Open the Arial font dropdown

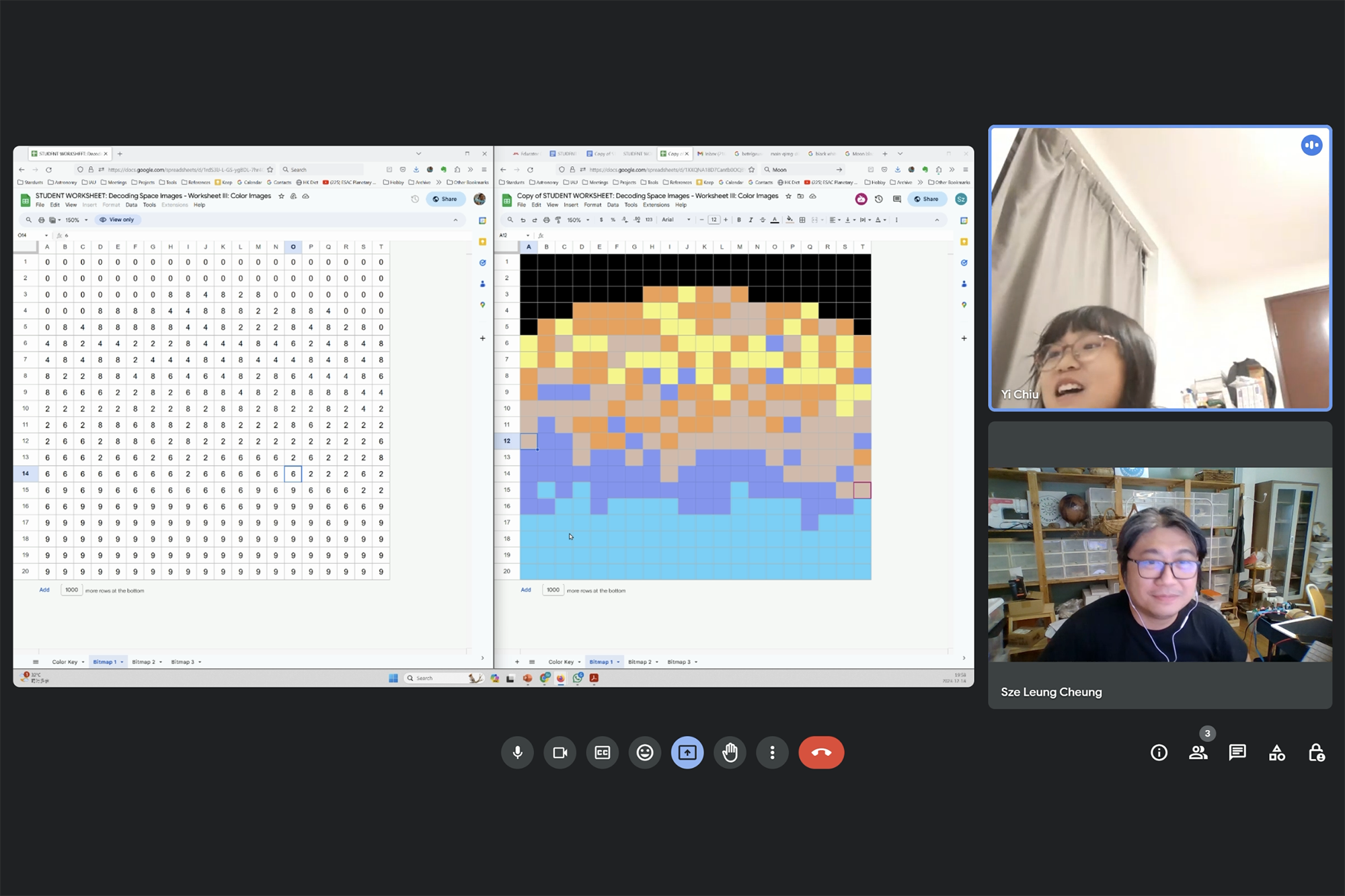675,220
